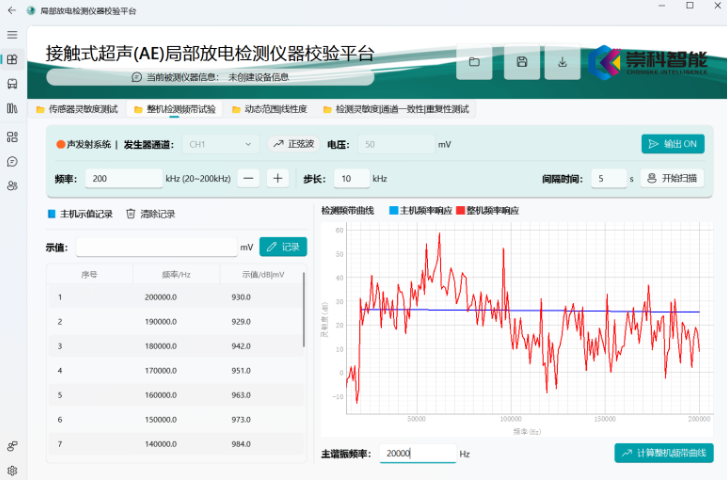Open the users icon in sidebar
Screen dimensions: 727x480
click(12, 185)
